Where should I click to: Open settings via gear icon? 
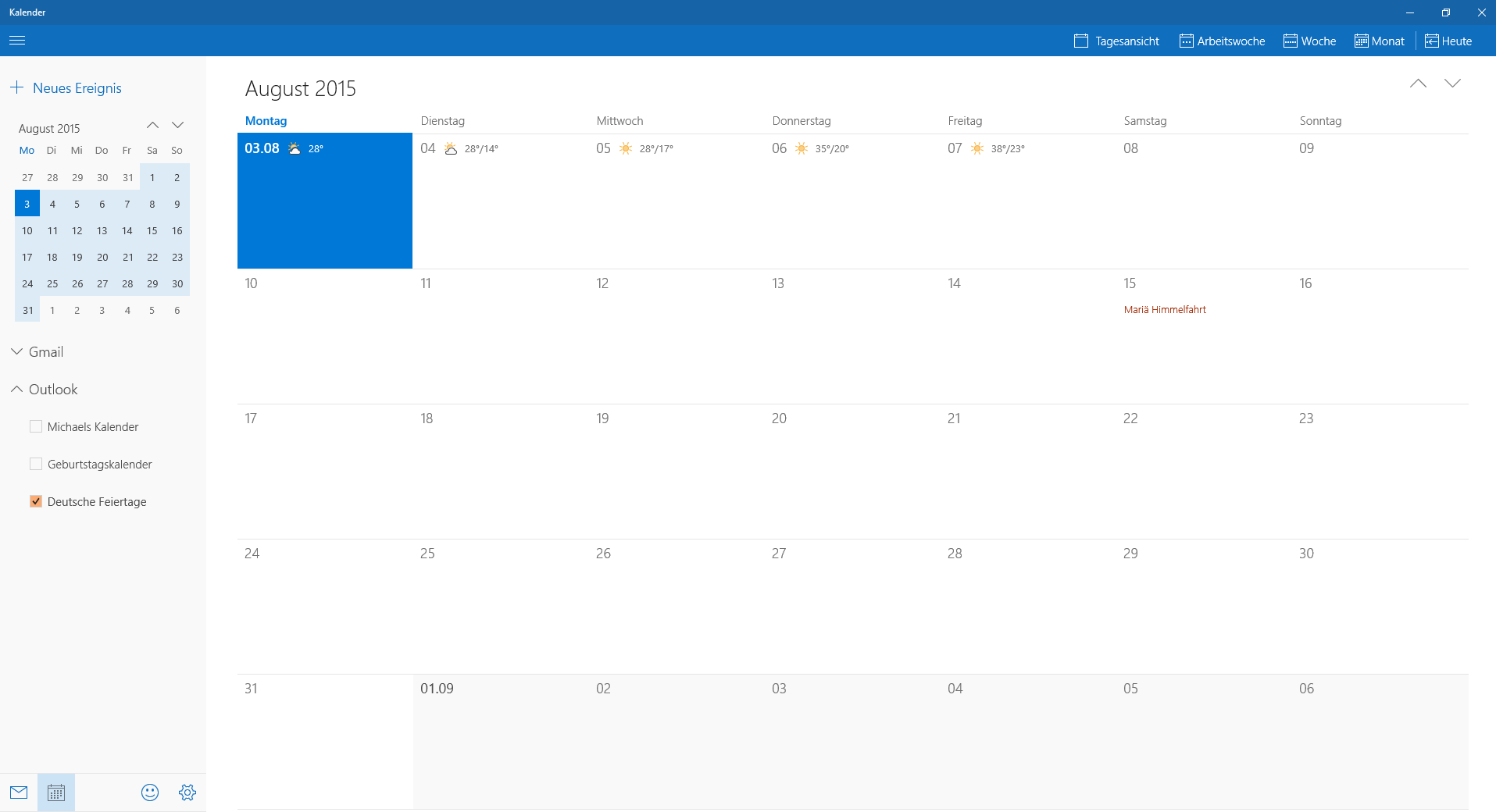point(187,792)
